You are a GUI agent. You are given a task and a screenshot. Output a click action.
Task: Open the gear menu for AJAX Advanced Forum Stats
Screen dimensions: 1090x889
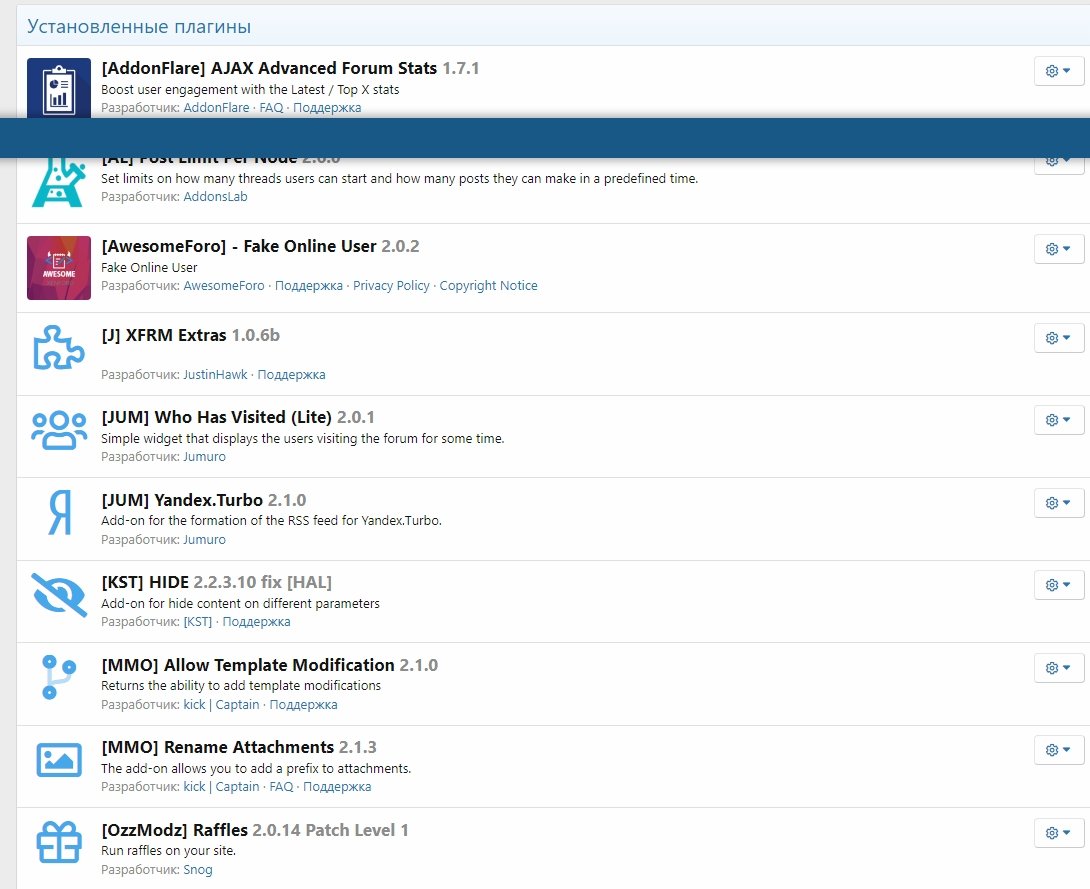(x=1059, y=71)
